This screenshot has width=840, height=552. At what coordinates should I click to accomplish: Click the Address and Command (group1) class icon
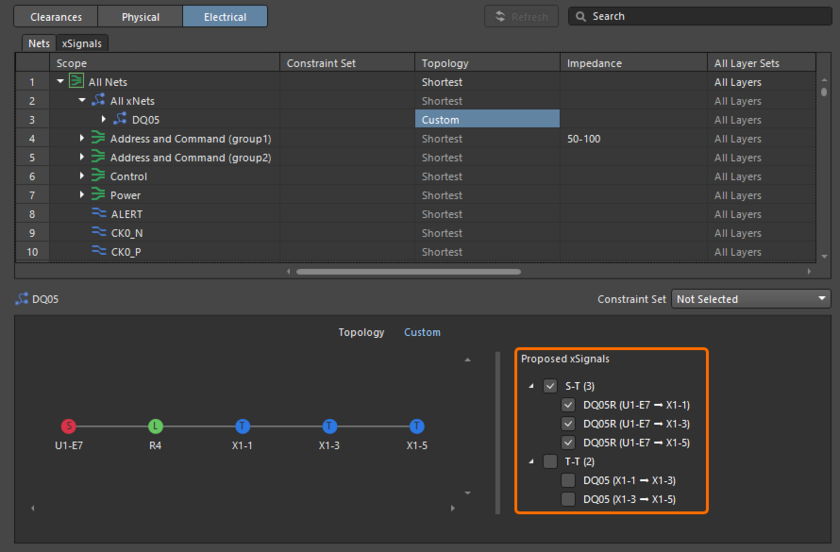[98, 138]
